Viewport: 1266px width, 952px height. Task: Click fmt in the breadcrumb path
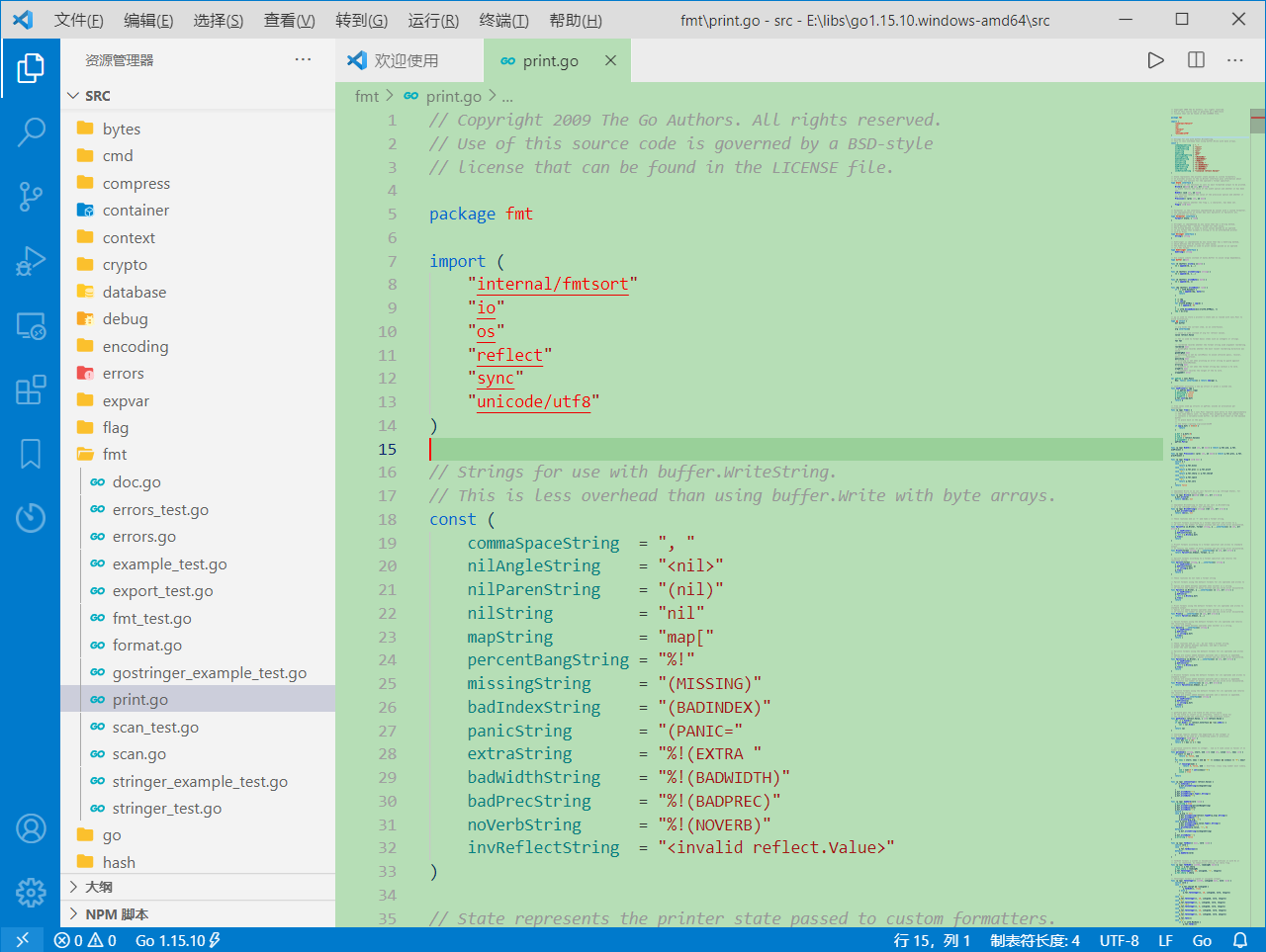(367, 96)
